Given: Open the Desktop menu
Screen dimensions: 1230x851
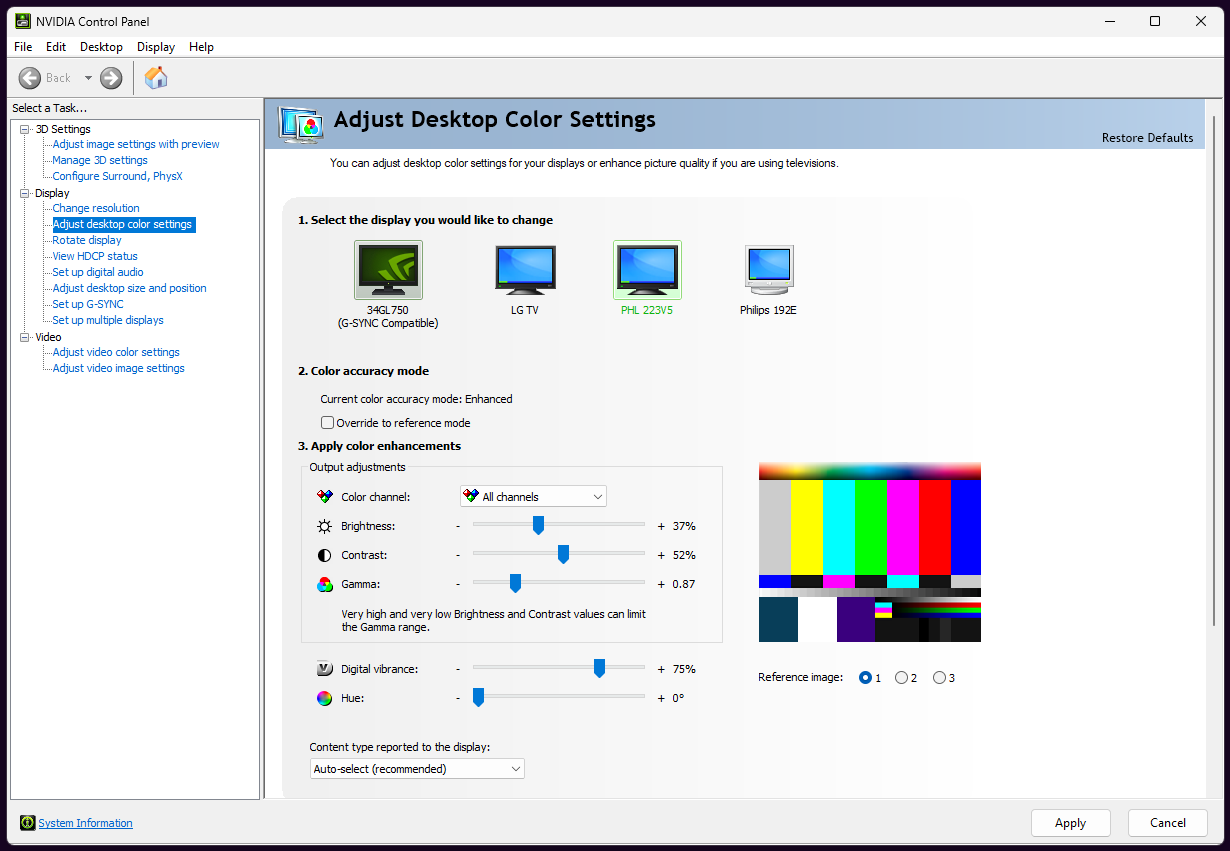Looking at the screenshot, I should pos(100,46).
